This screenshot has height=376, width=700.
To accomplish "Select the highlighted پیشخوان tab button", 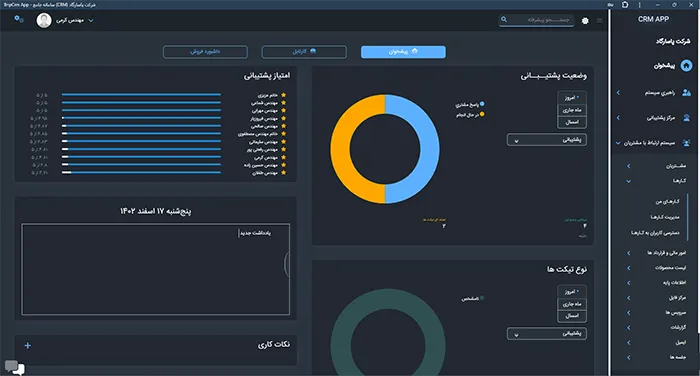I will (x=403, y=52).
